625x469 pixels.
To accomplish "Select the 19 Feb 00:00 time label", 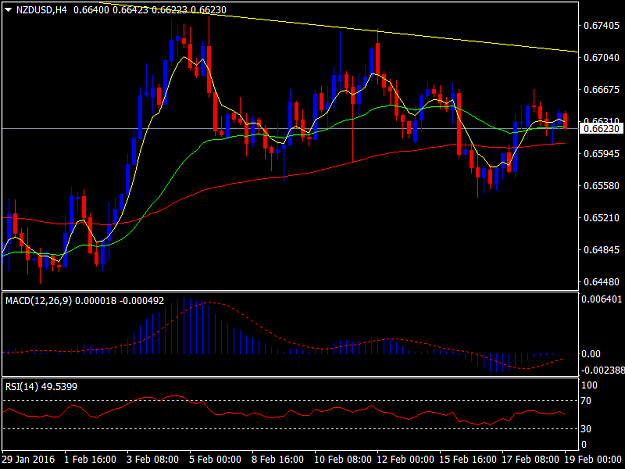I will pos(593,459).
